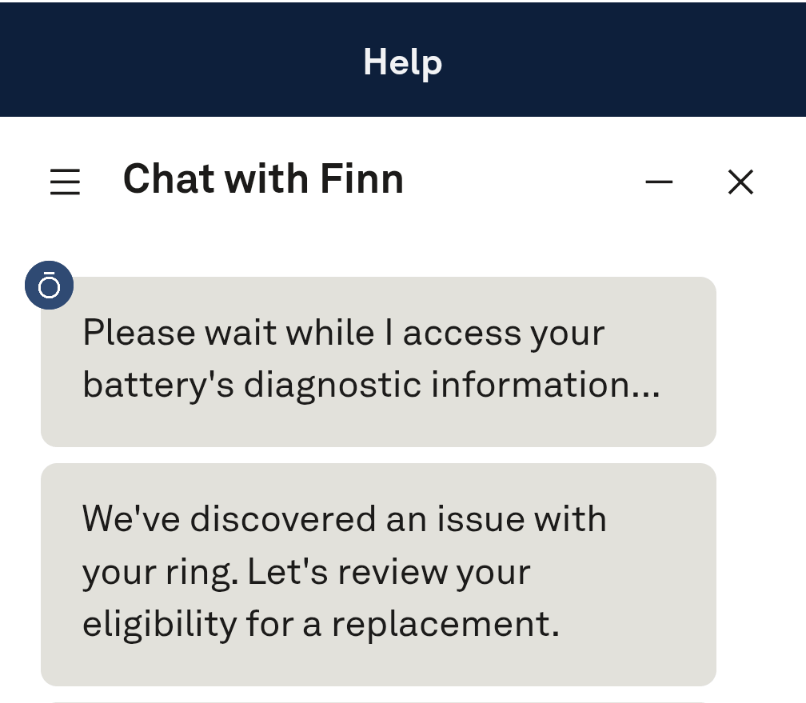This screenshot has width=806, height=703.
Task: Click the replacement eligibility message bubble
Action: tap(379, 570)
